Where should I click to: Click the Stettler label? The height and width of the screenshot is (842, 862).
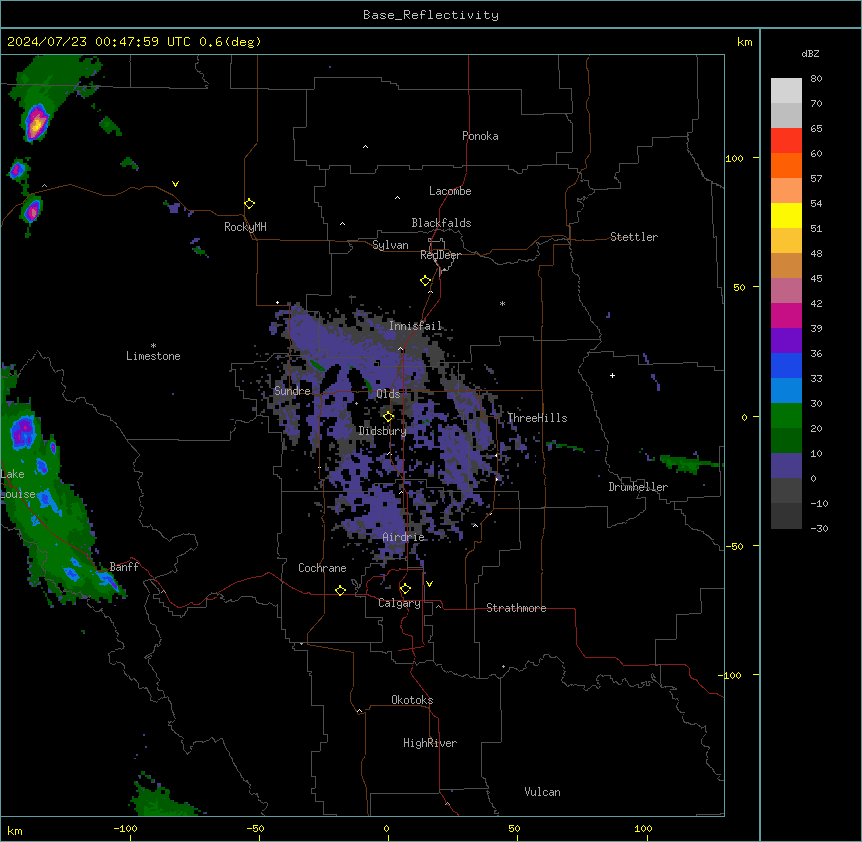pos(634,237)
